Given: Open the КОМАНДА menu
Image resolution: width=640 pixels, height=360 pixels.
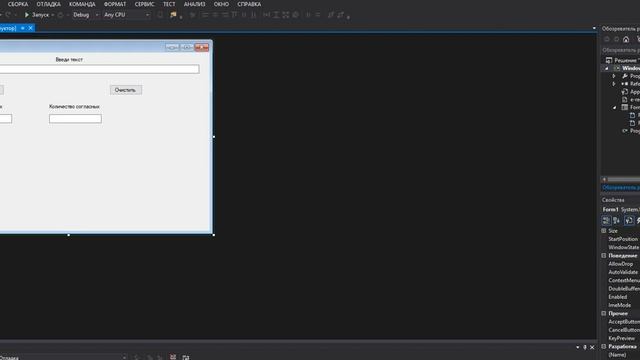Looking at the screenshot, I should [x=82, y=4].
